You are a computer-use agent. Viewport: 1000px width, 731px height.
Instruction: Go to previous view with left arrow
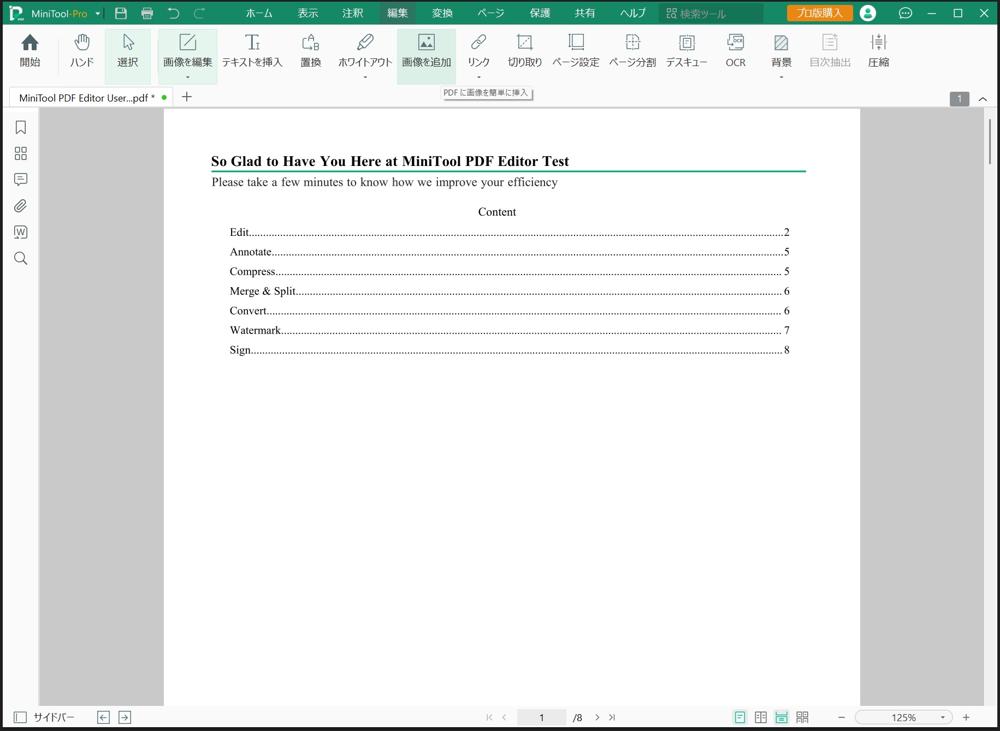(x=103, y=718)
